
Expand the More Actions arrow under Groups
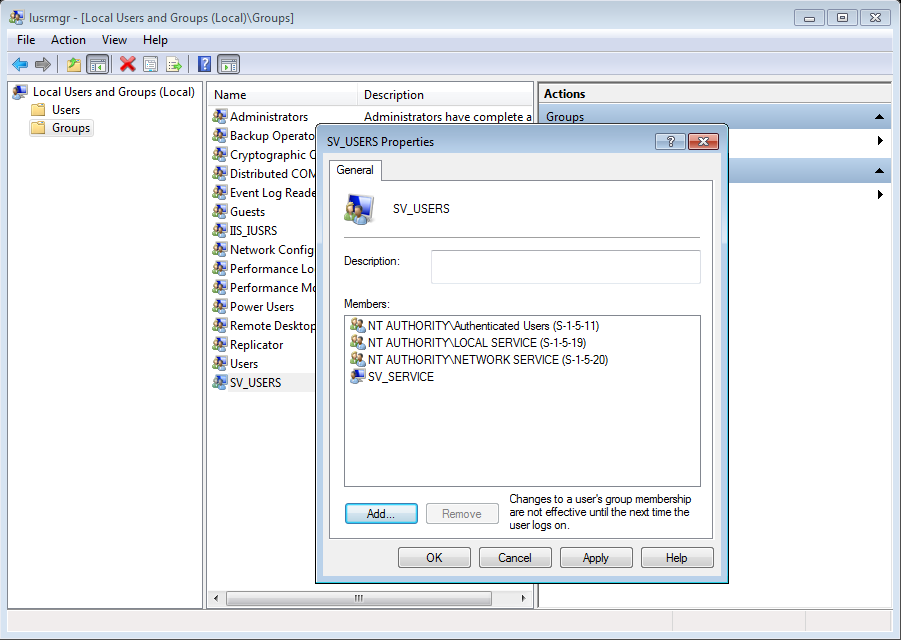click(880, 141)
